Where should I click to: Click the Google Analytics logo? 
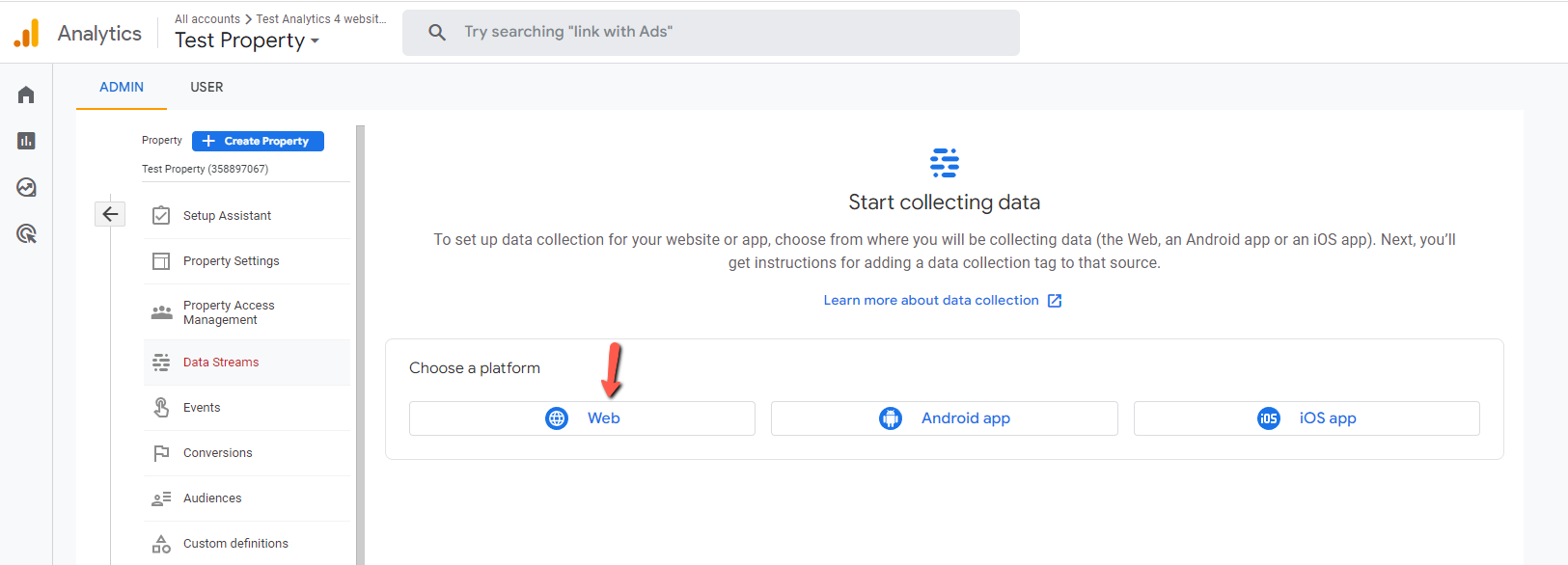point(26,34)
